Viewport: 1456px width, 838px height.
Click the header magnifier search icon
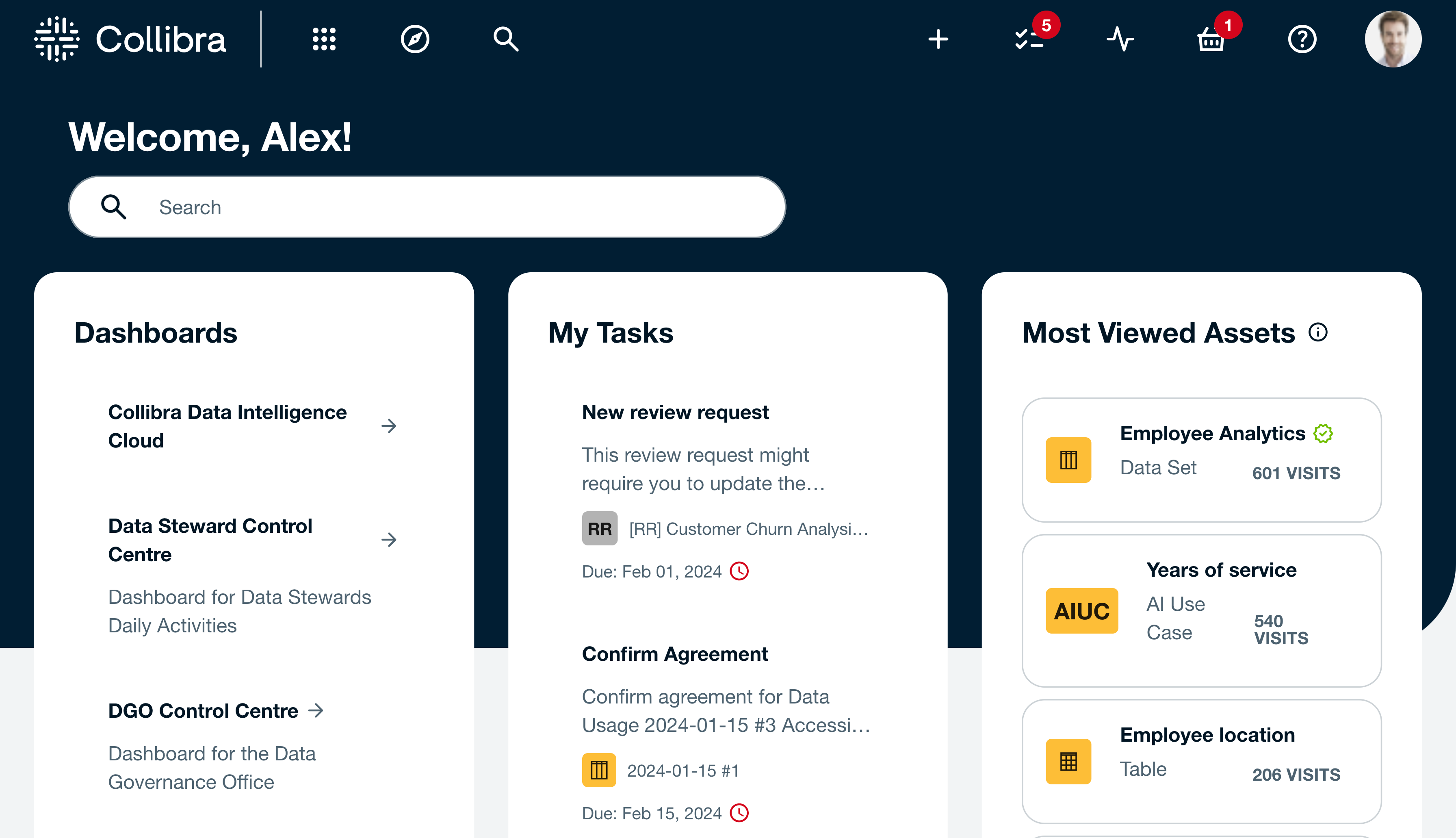click(506, 39)
